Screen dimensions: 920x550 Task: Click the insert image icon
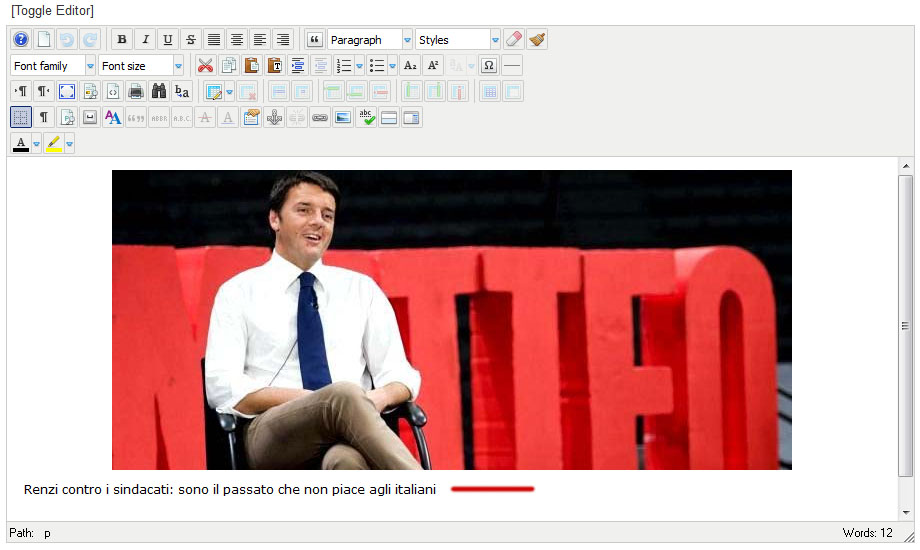pos(343,118)
